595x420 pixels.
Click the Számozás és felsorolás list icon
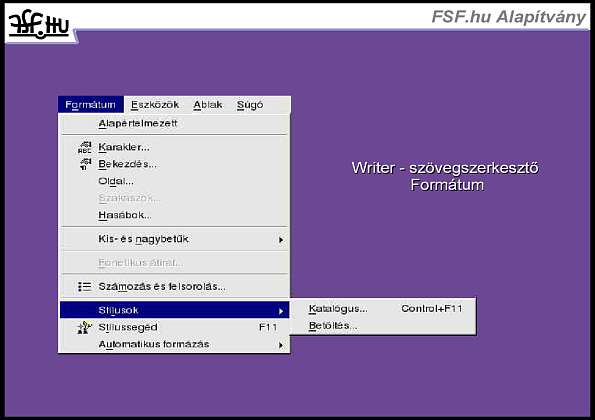coord(84,286)
